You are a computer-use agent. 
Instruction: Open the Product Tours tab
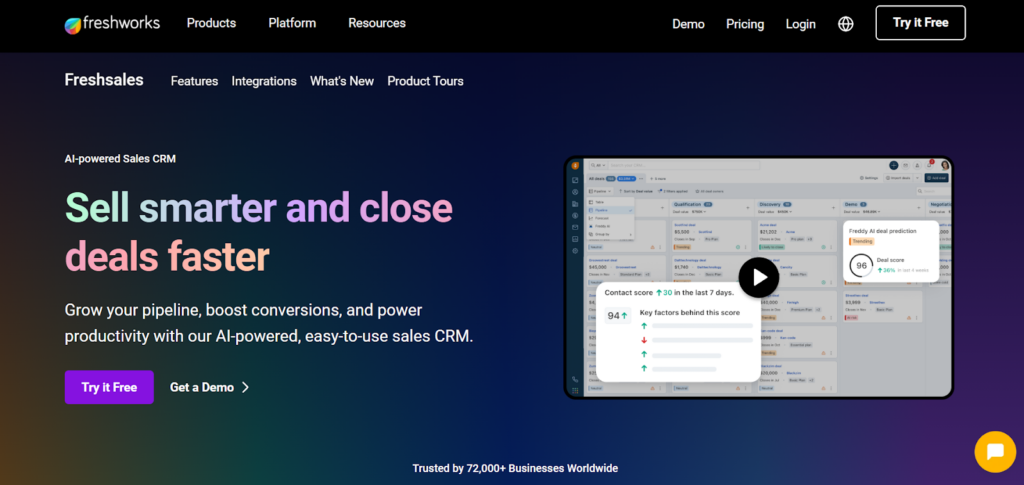(x=425, y=81)
